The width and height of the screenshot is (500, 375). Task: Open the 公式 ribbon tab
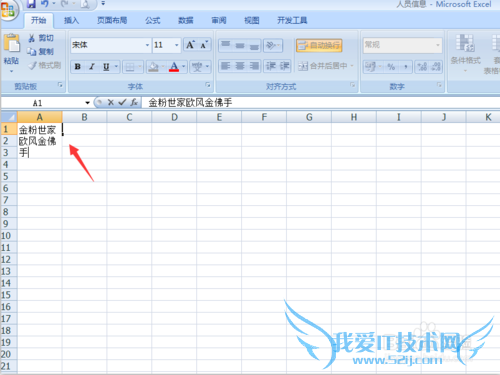coord(152,21)
